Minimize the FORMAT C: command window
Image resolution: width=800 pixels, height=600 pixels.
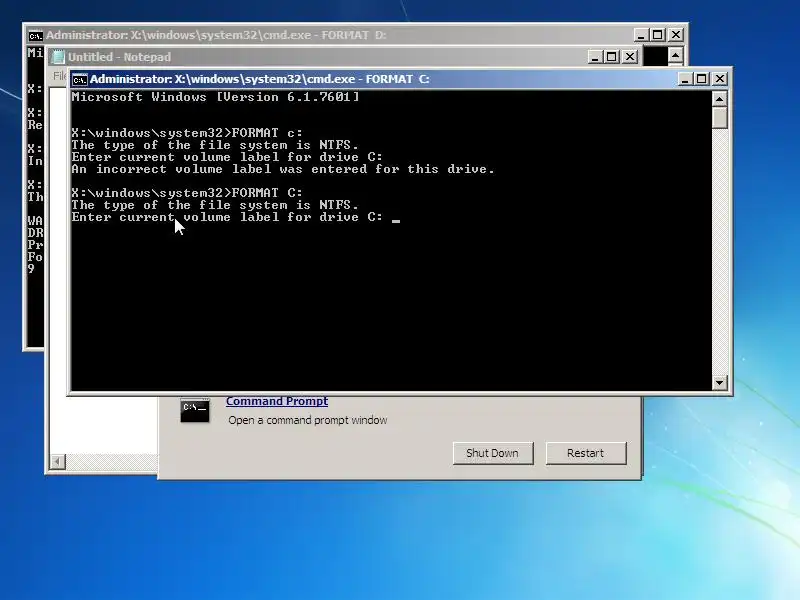[x=685, y=79]
